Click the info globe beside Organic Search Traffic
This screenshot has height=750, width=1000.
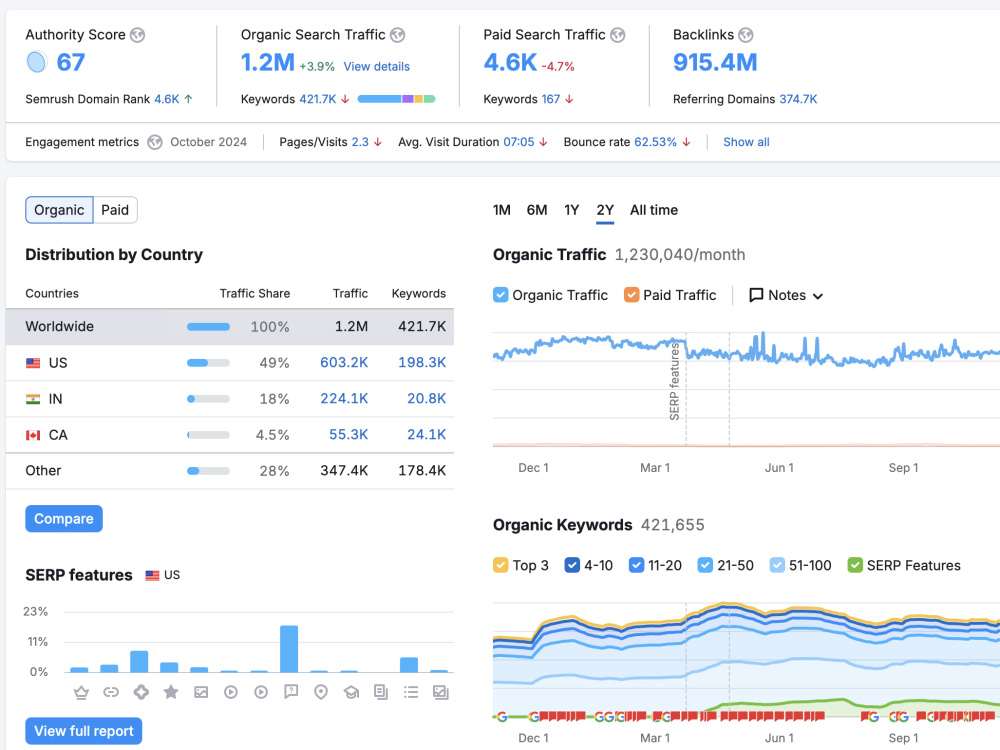[397, 35]
